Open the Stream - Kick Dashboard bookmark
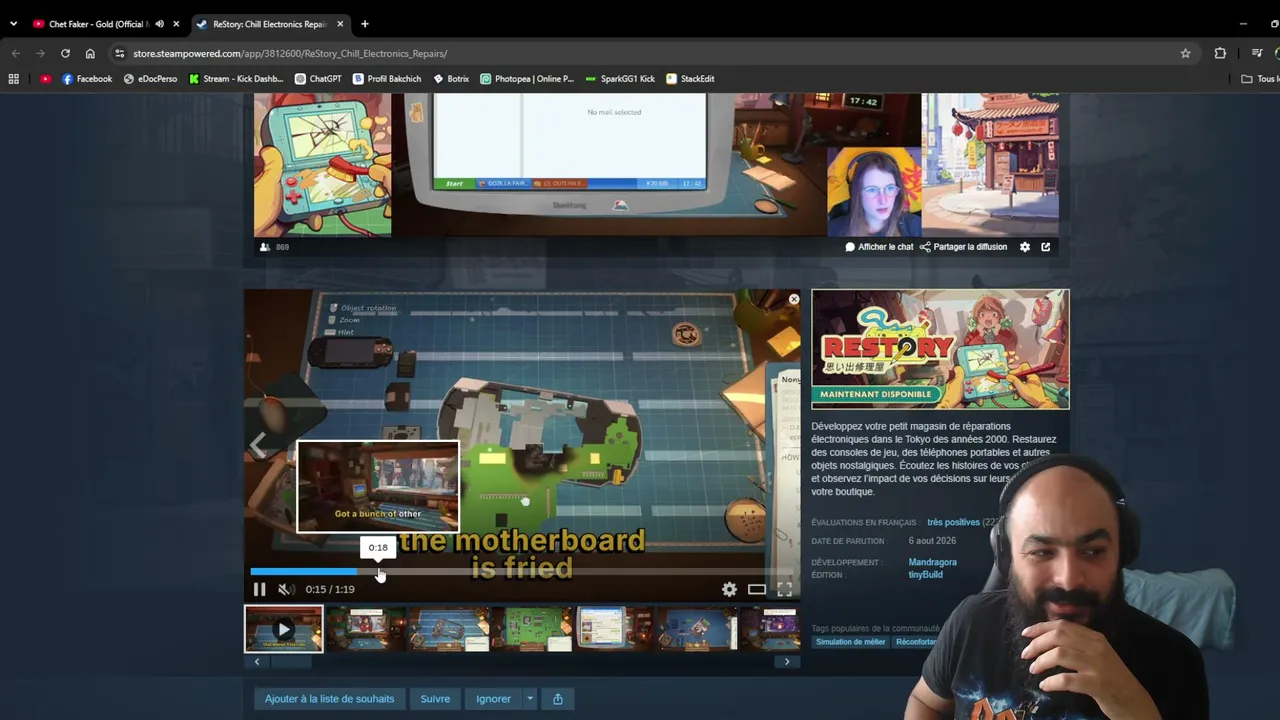The width and height of the screenshot is (1280, 720). [236, 79]
